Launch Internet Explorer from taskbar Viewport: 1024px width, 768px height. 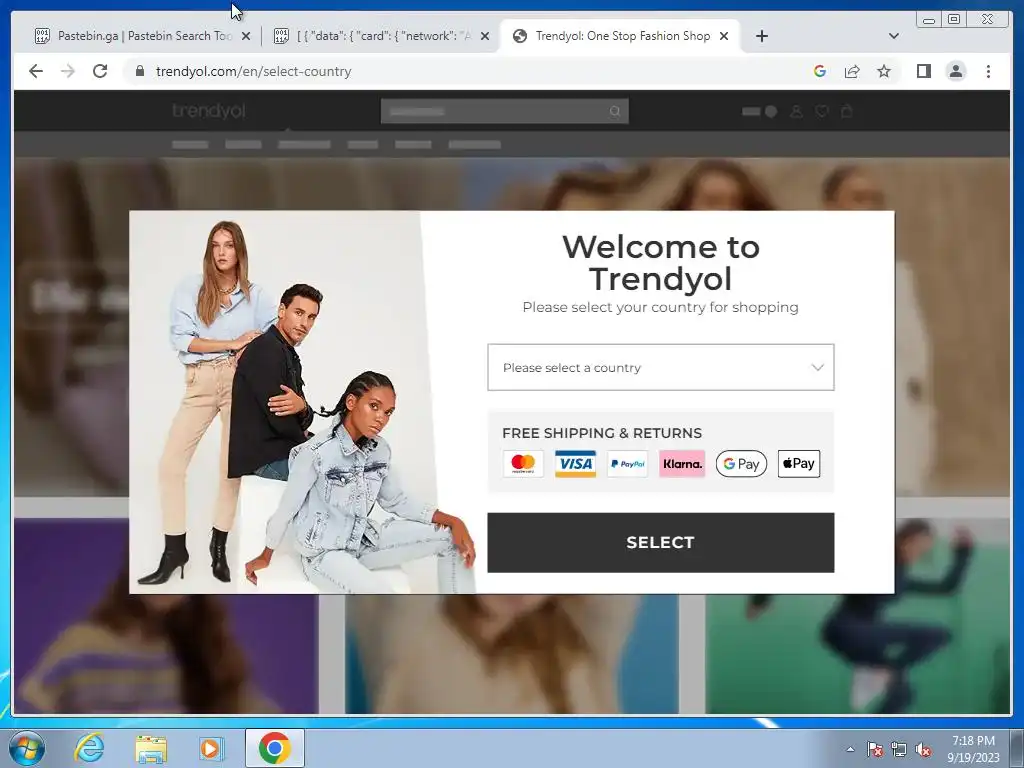(89, 748)
